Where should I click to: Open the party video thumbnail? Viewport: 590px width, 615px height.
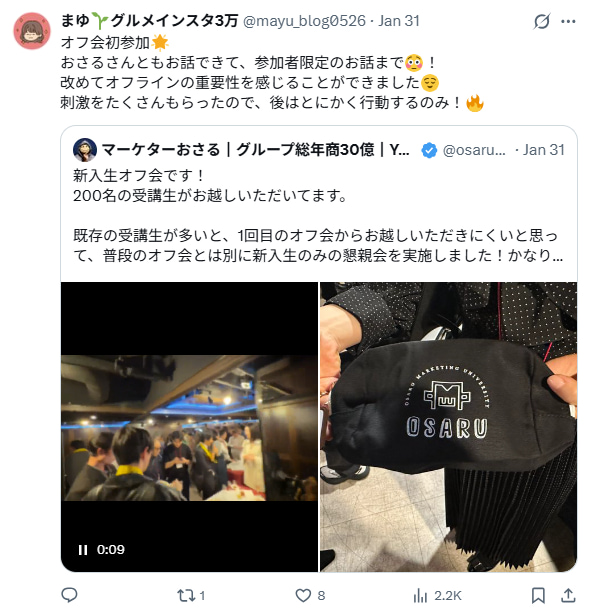[x=189, y=427]
